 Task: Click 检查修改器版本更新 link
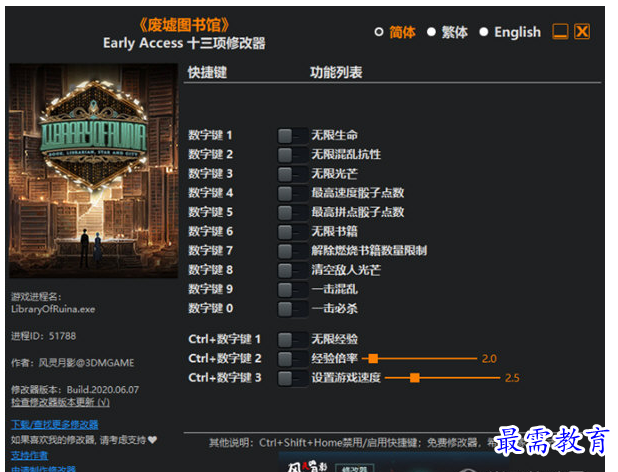[60, 402]
